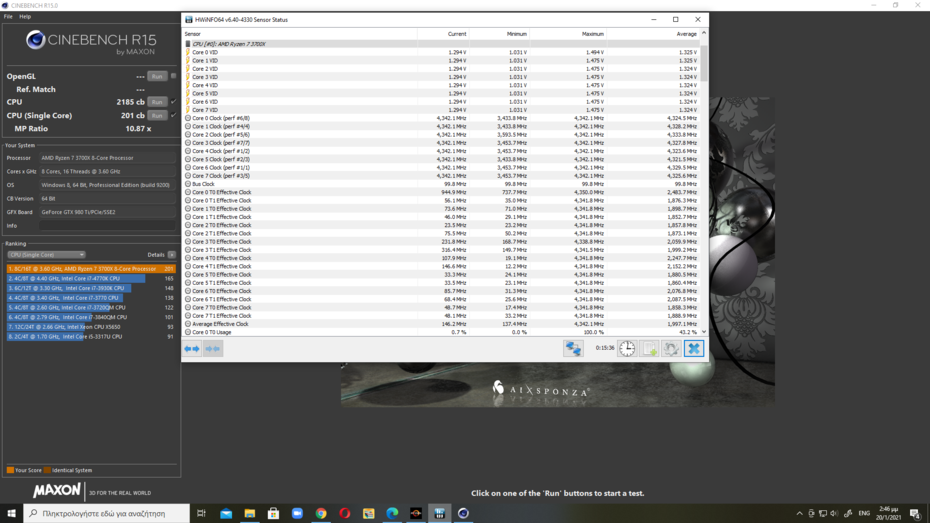
Task: Open the Windows Start menu
Action: [x=11, y=514]
